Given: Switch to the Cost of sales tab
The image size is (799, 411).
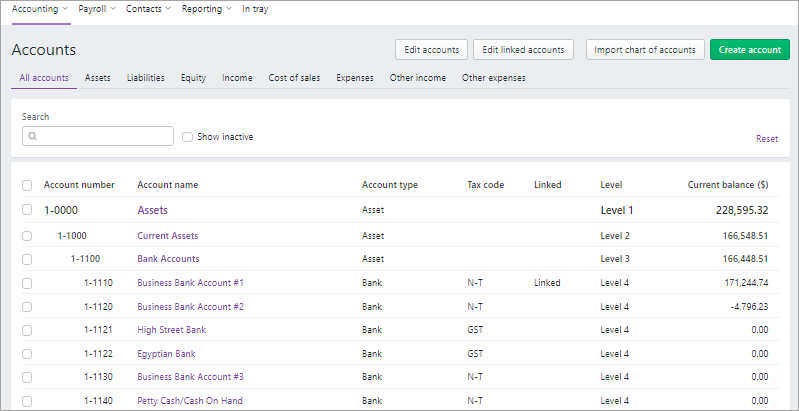Looking at the screenshot, I should (294, 78).
